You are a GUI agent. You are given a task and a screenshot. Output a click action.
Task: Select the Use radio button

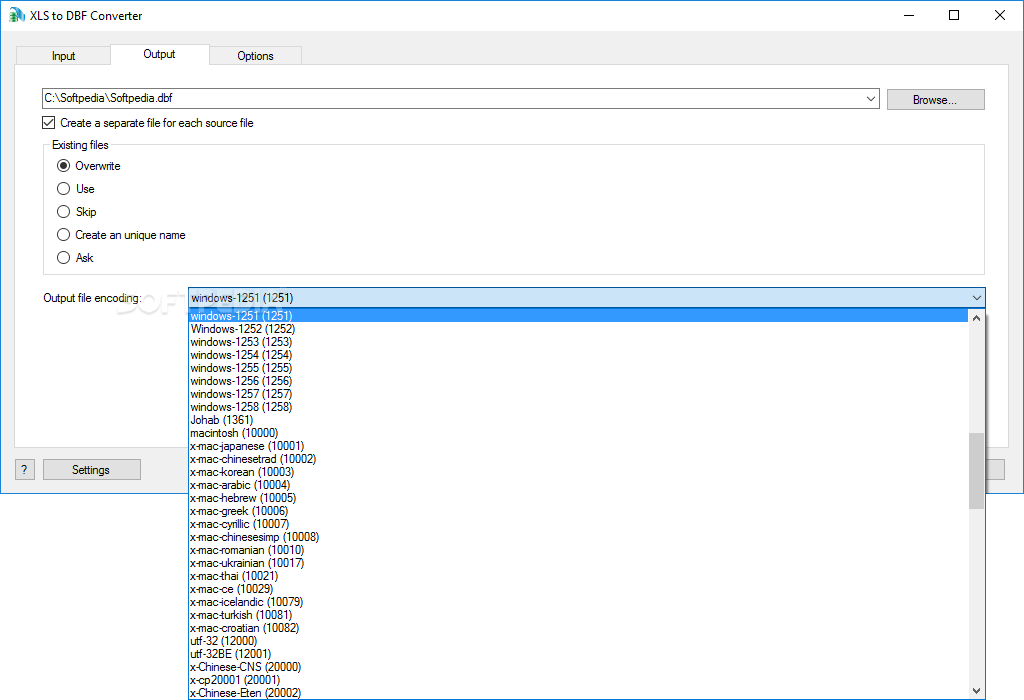click(x=76, y=189)
